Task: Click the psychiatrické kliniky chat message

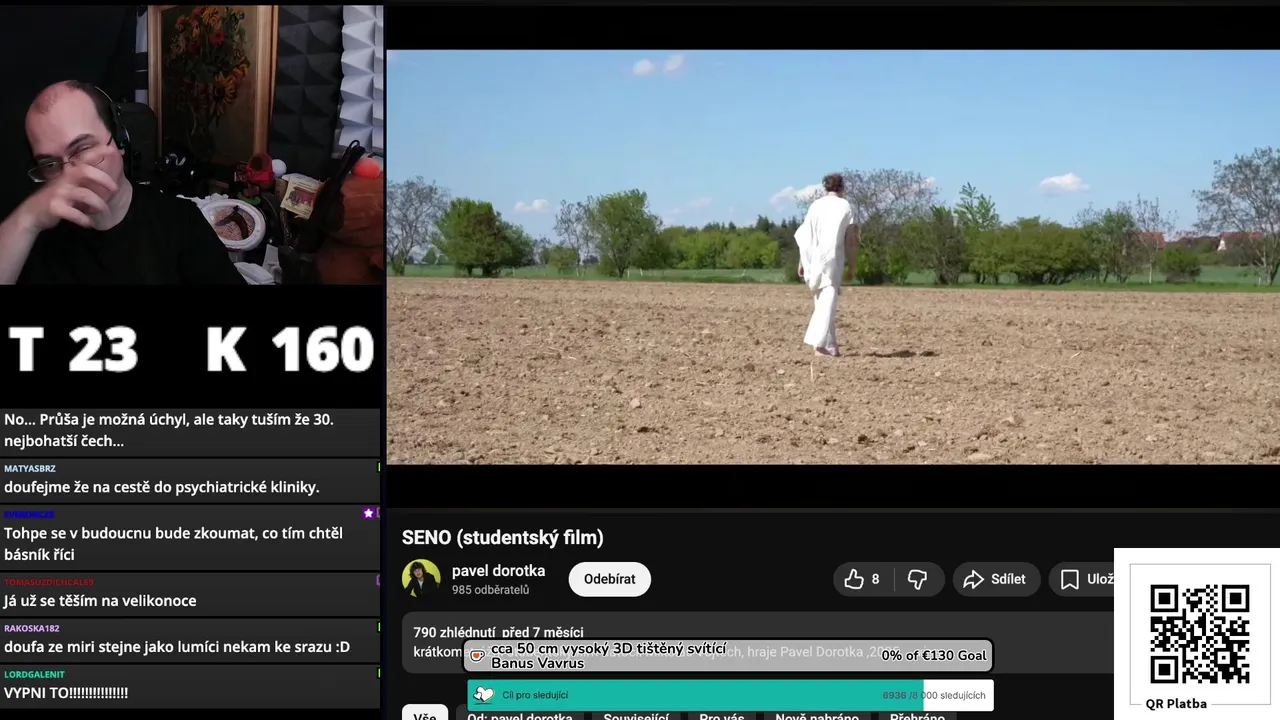Action: pos(162,487)
